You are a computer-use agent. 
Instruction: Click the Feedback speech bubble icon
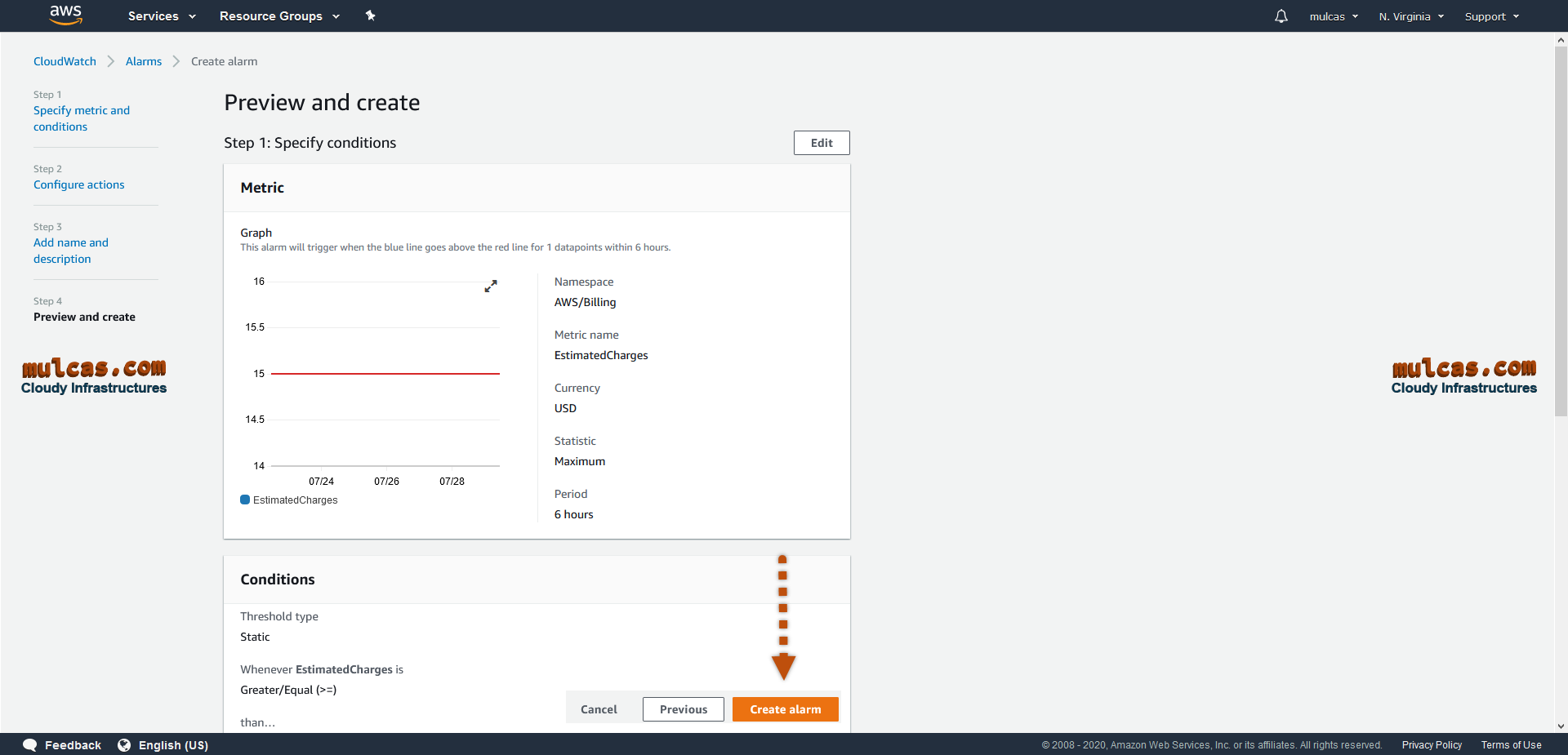pyautogui.click(x=30, y=744)
